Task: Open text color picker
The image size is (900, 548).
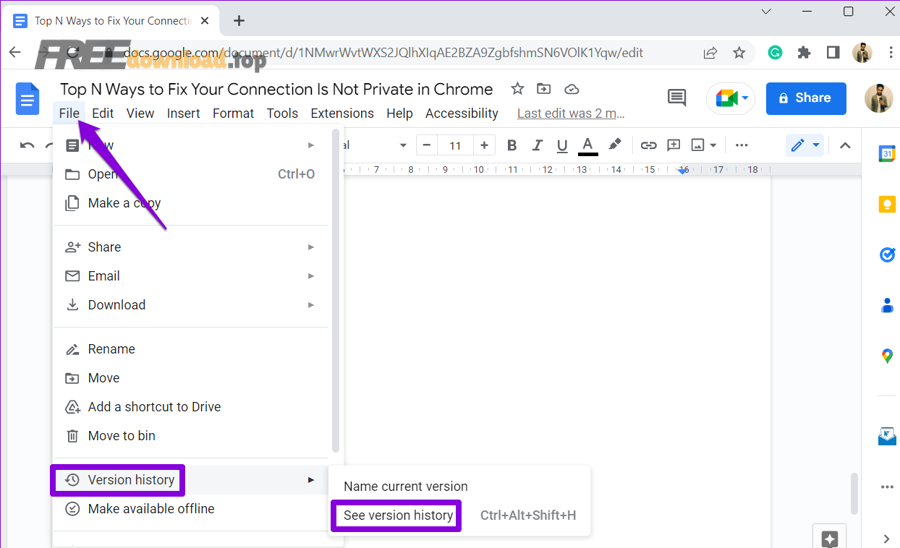Action: click(587, 146)
